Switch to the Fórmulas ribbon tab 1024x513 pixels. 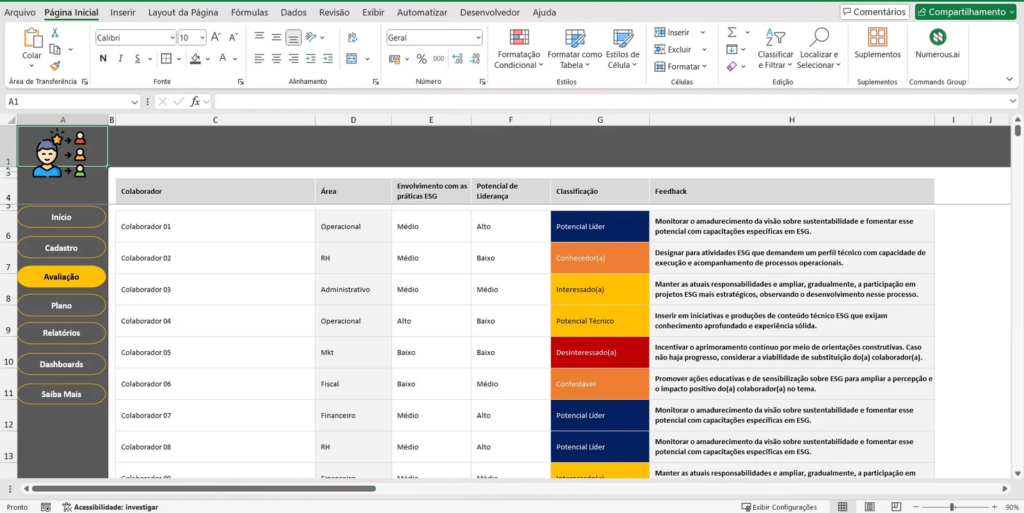[x=249, y=12]
